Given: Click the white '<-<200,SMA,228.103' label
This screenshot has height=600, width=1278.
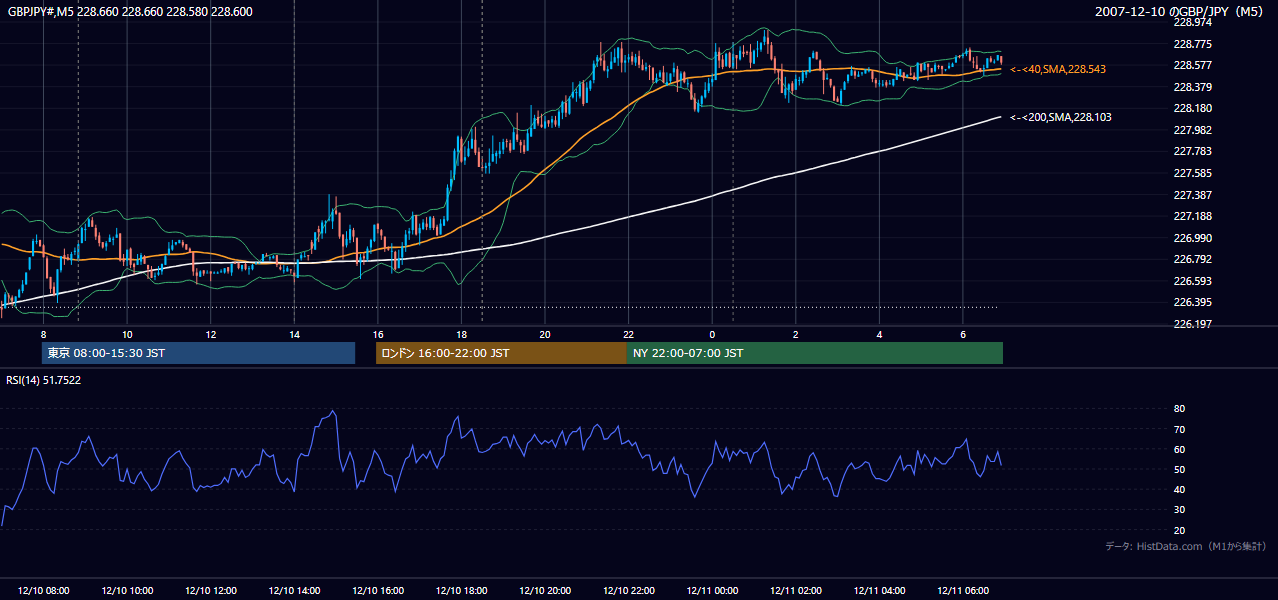Looking at the screenshot, I should point(1060,117).
